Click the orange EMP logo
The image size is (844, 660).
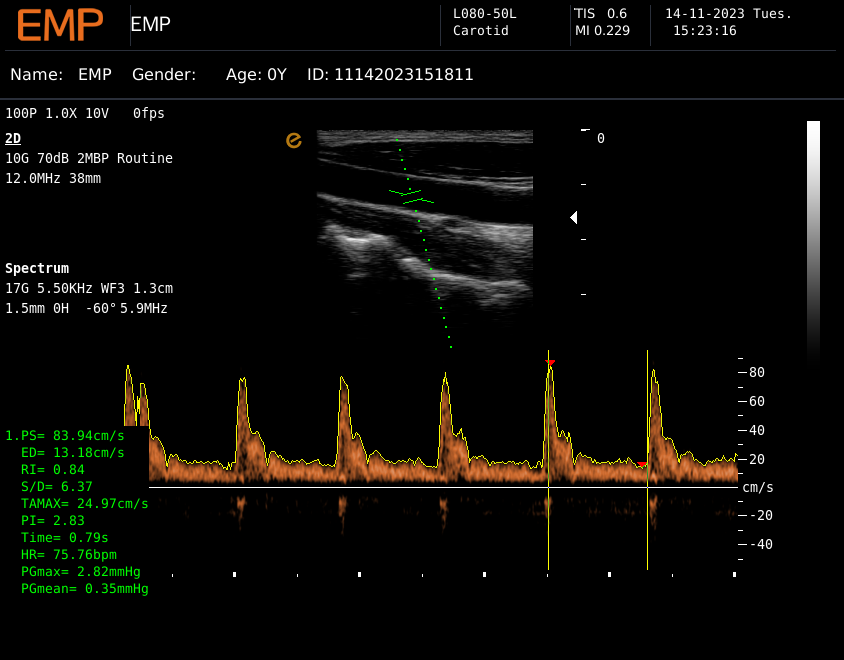click(60, 25)
